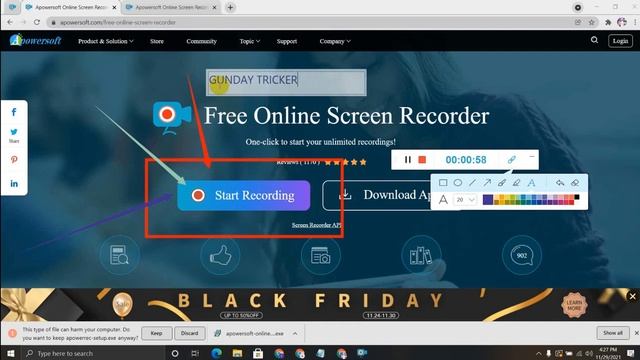Share the page on LinkedIn

(14, 184)
